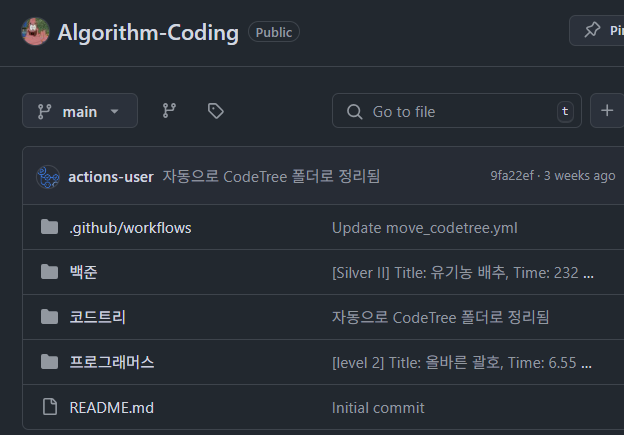The width and height of the screenshot is (624, 435).
Task: Open actions-user avatar icon
Action: pos(48,176)
